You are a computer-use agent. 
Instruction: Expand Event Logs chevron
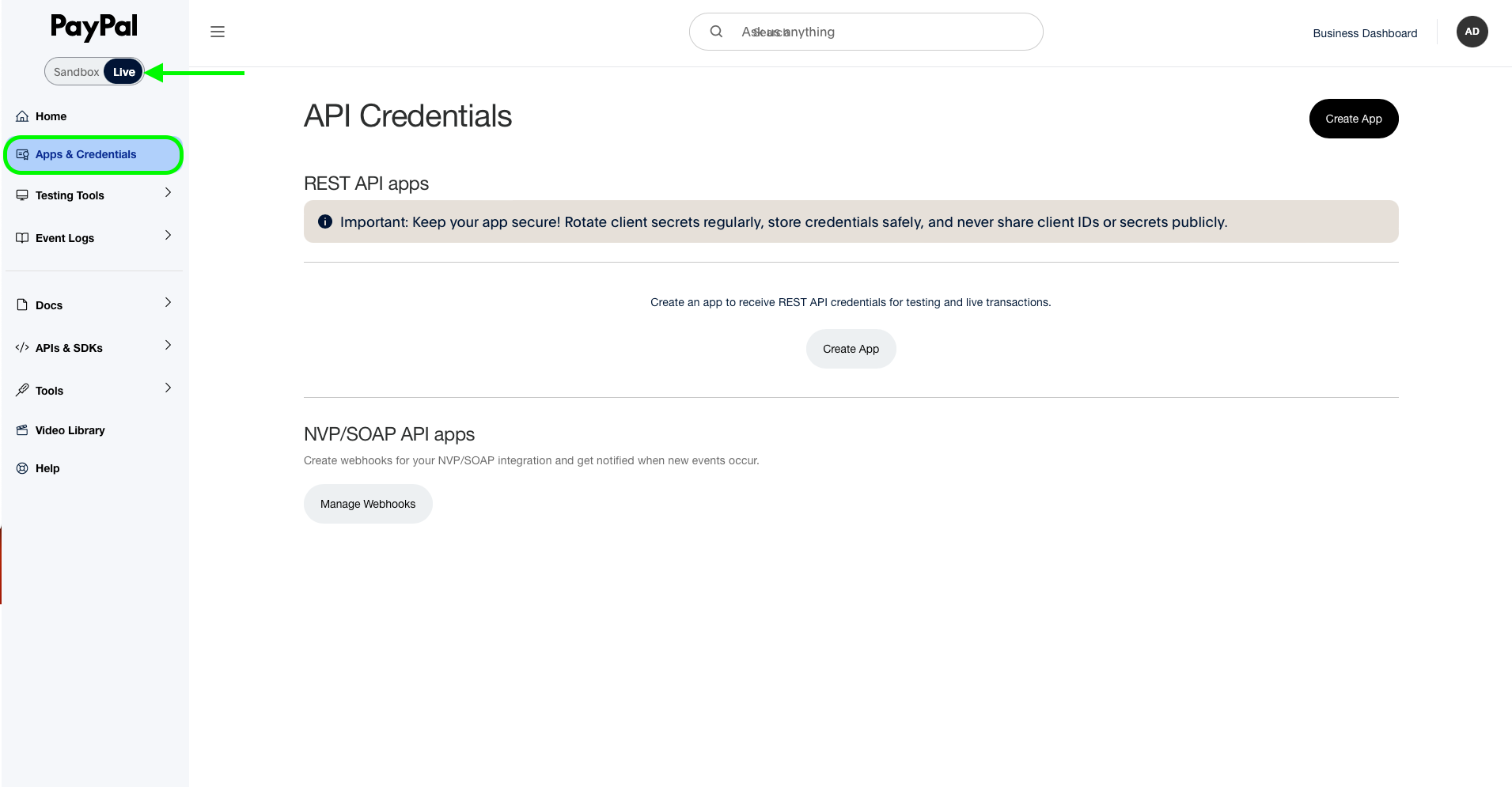[x=168, y=236]
